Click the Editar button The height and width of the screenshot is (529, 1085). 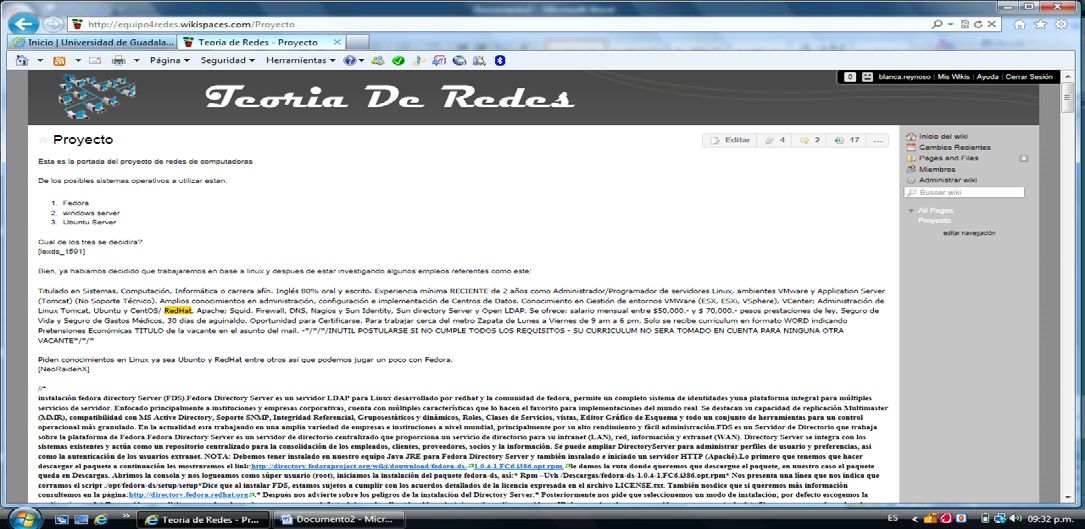click(x=729, y=140)
